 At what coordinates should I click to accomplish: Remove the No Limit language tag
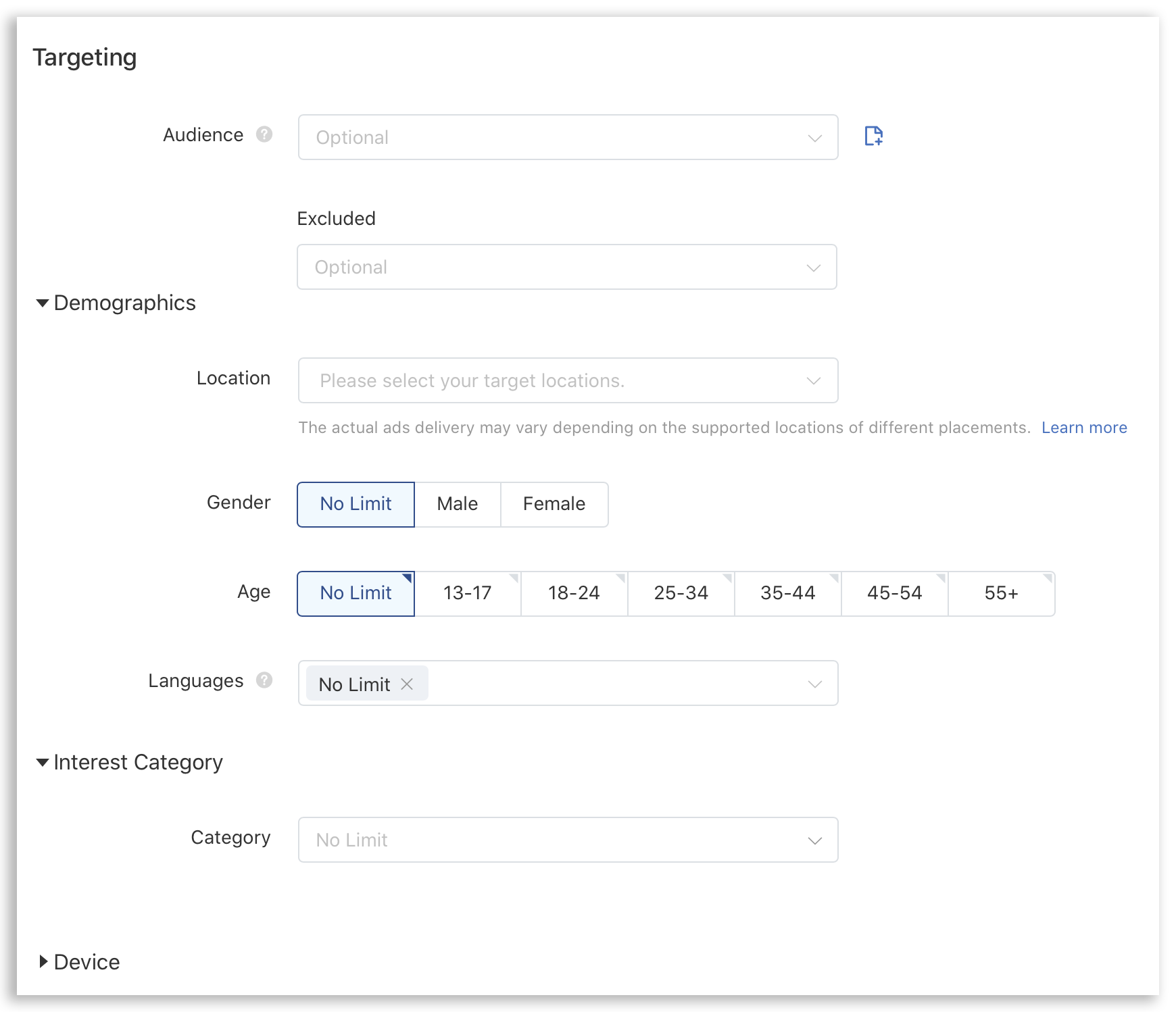click(407, 684)
